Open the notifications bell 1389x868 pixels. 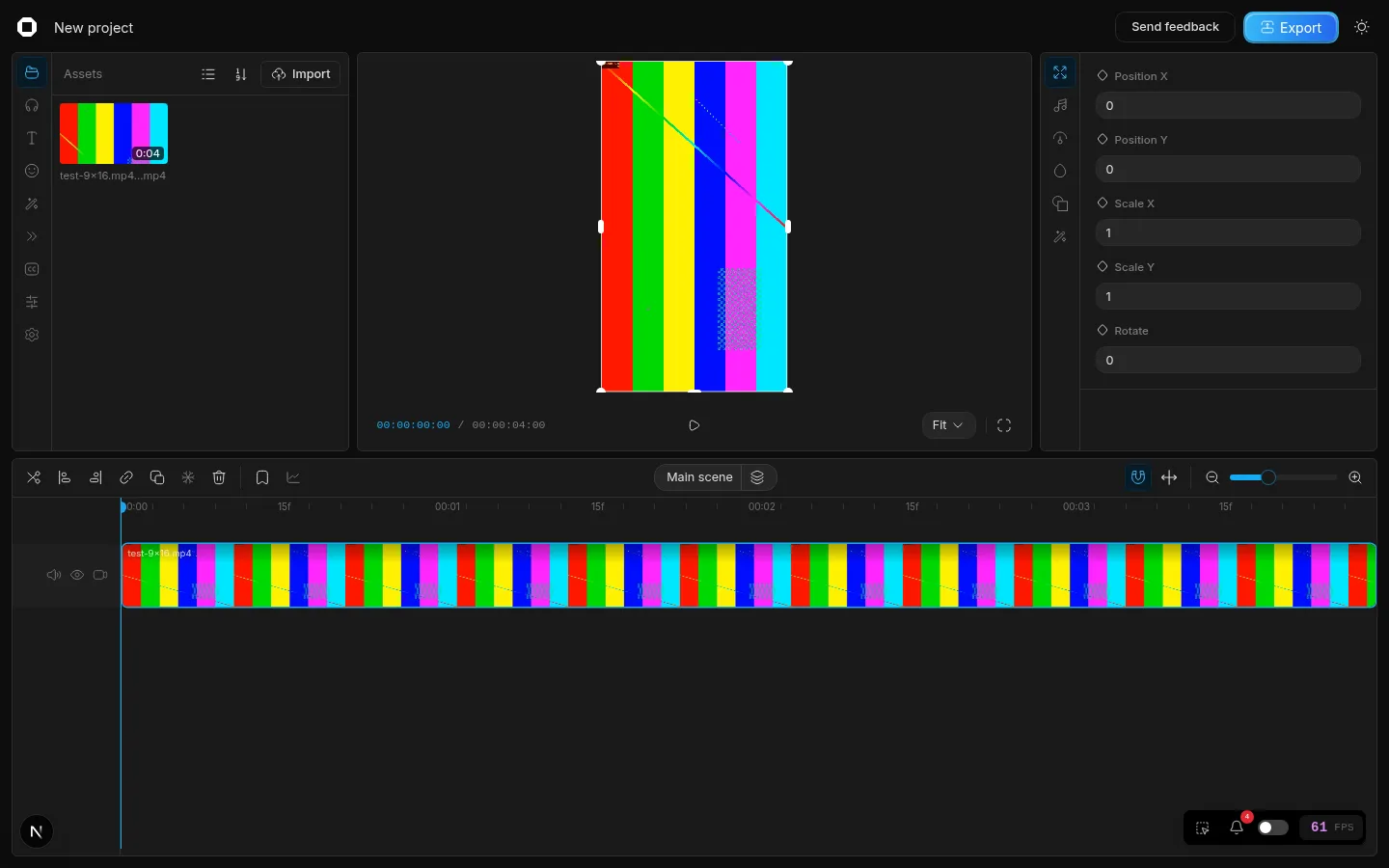1237,827
